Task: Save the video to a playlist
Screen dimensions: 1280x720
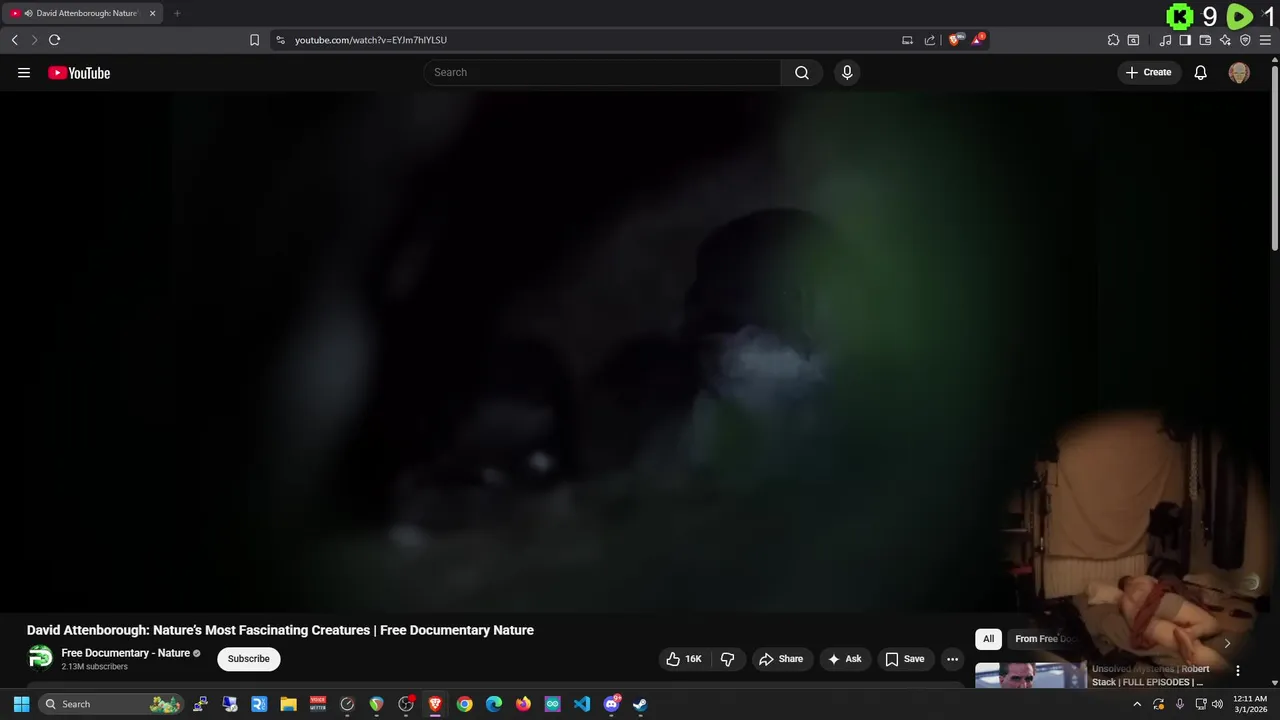Action: coord(905,659)
